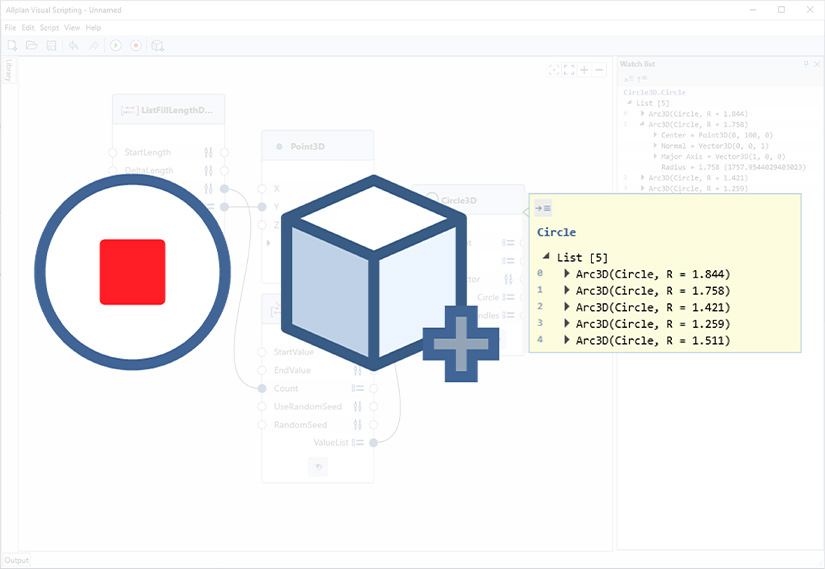Expand Arc3D R = 1.844 in Watch list panel

642,114
